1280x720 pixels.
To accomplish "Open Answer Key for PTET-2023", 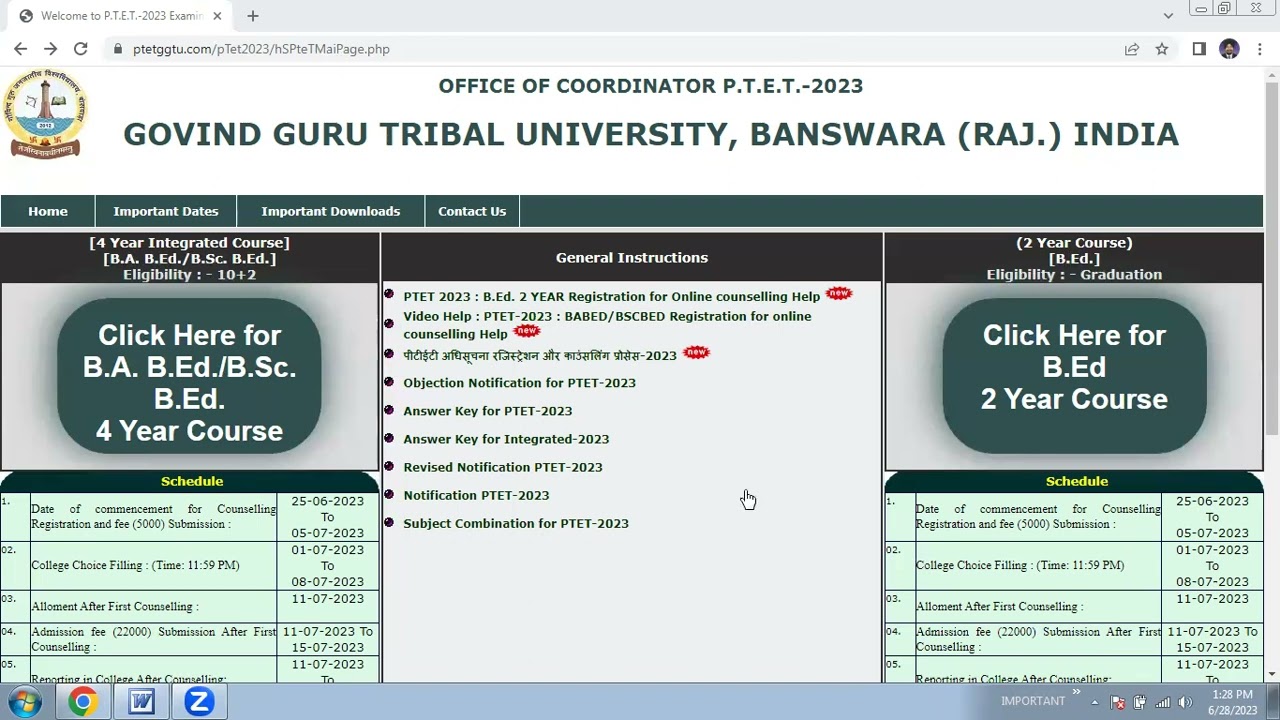I will pyautogui.click(x=488, y=411).
